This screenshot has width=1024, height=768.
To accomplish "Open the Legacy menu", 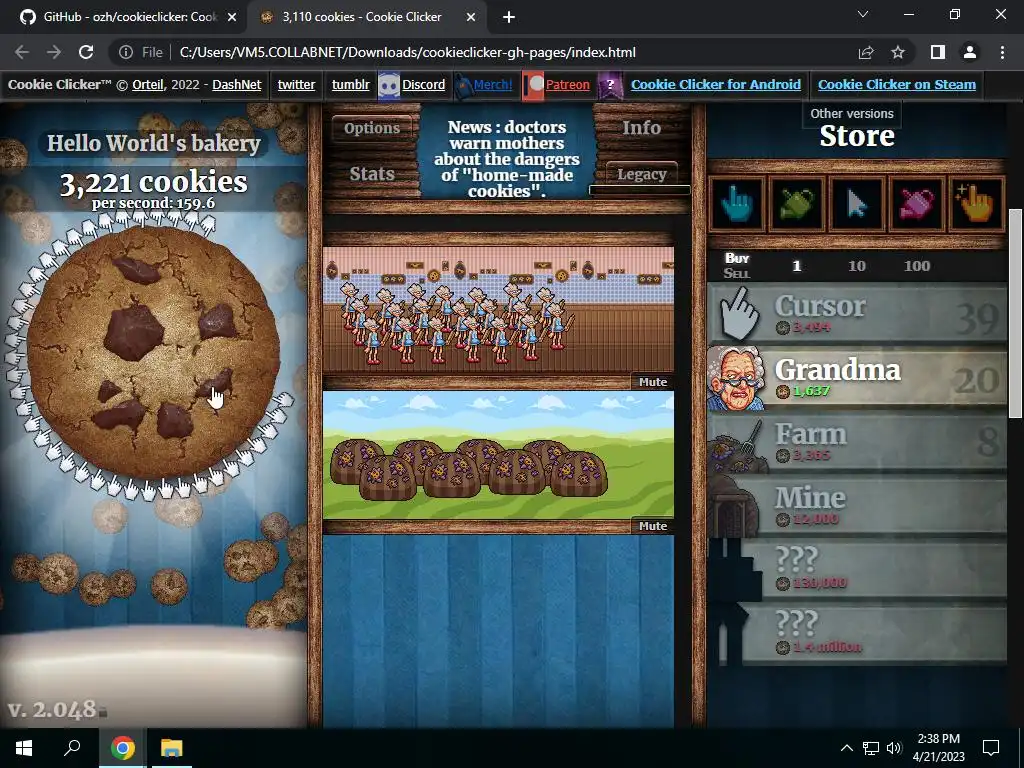I will click(x=641, y=174).
